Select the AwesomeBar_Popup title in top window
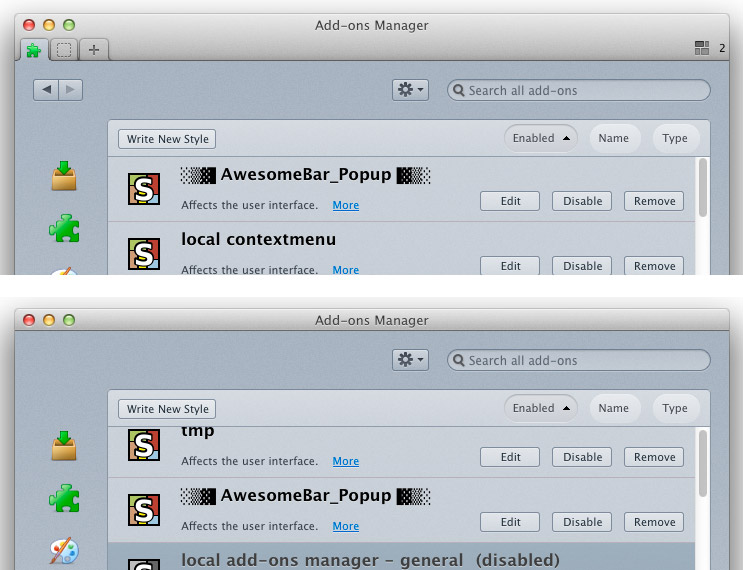 (306, 175)
